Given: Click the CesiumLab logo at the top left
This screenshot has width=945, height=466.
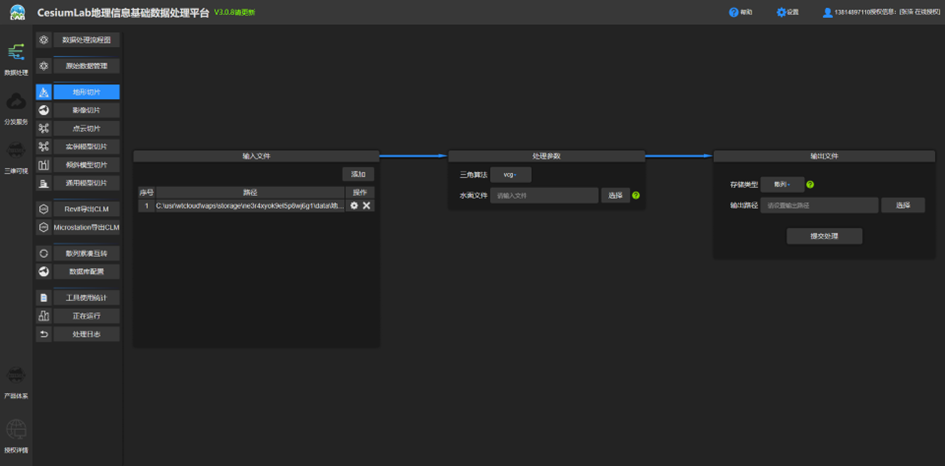Looking at the screenshot, I should tap(17, 12).
